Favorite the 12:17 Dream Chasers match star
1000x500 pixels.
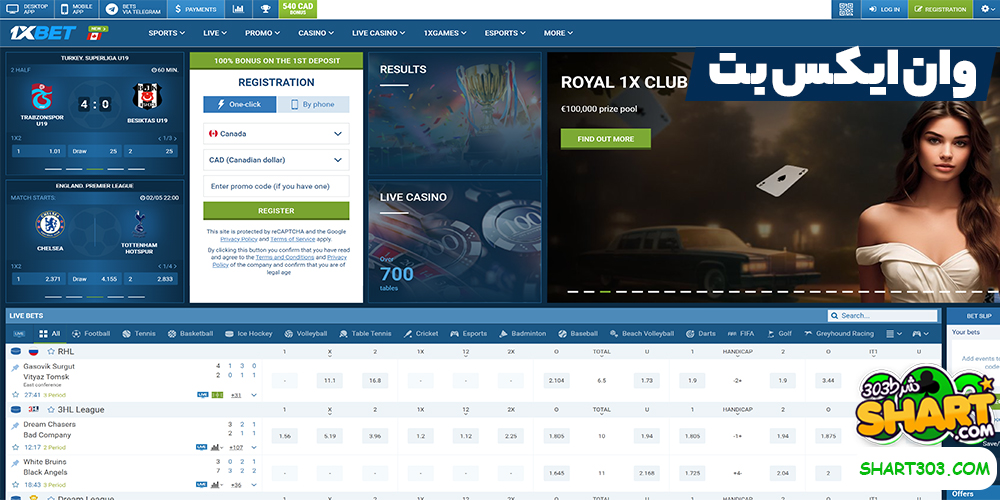(15, 447)
